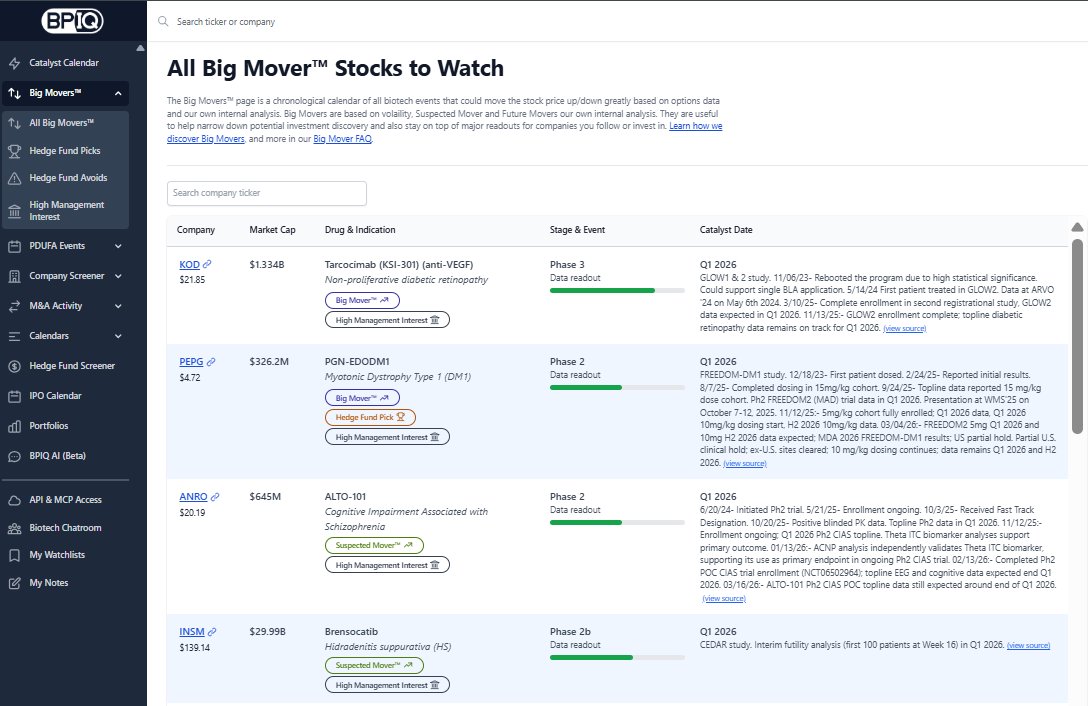Click view source link in KOD row
This screenshot has height=706, width=1088.
905,328
